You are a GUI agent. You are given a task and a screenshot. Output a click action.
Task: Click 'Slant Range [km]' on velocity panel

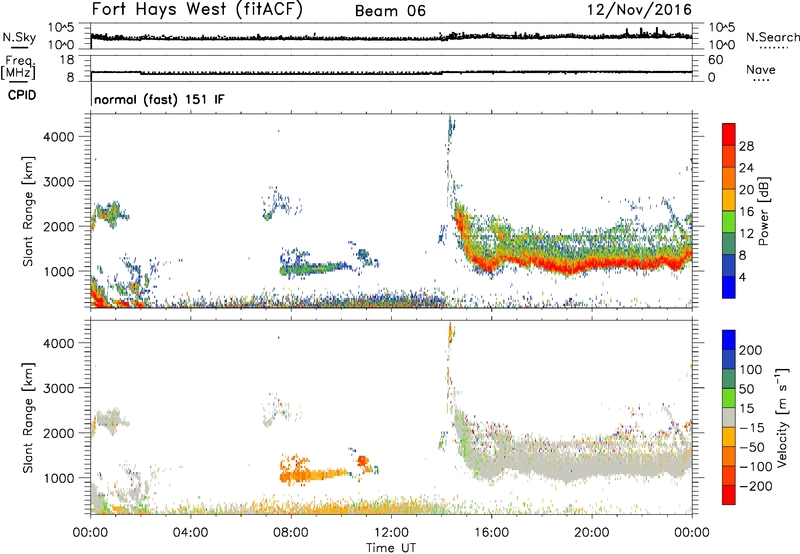[28, 418]
